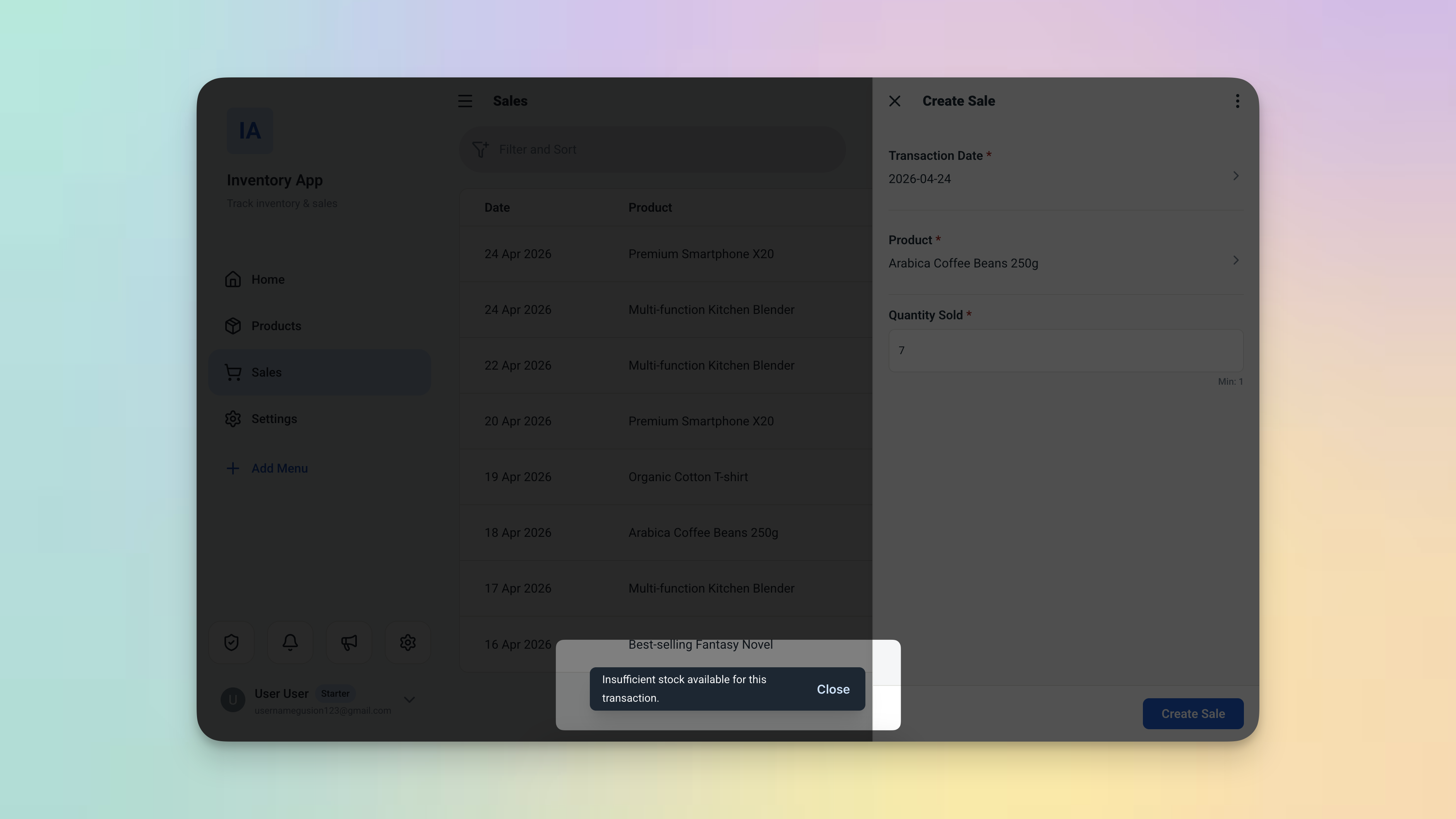This screenshot has height=819, width=1456.
Task: Open the Create Sale more options menu
Action: pyautogui.click(x=1237, y=101)
